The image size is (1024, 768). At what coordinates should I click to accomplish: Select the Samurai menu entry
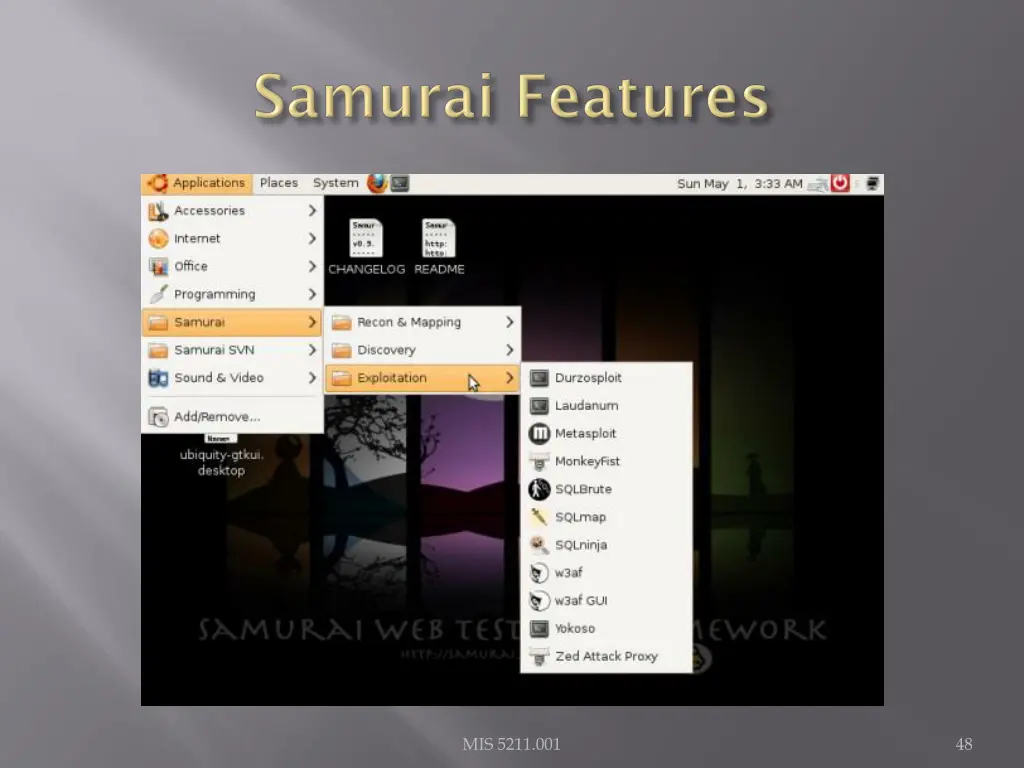(232, 322)
